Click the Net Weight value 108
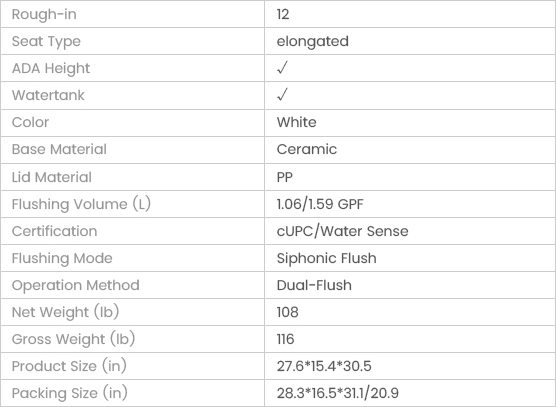The height and width of the screenshot is (407, 556). click(x=288, y=312)
